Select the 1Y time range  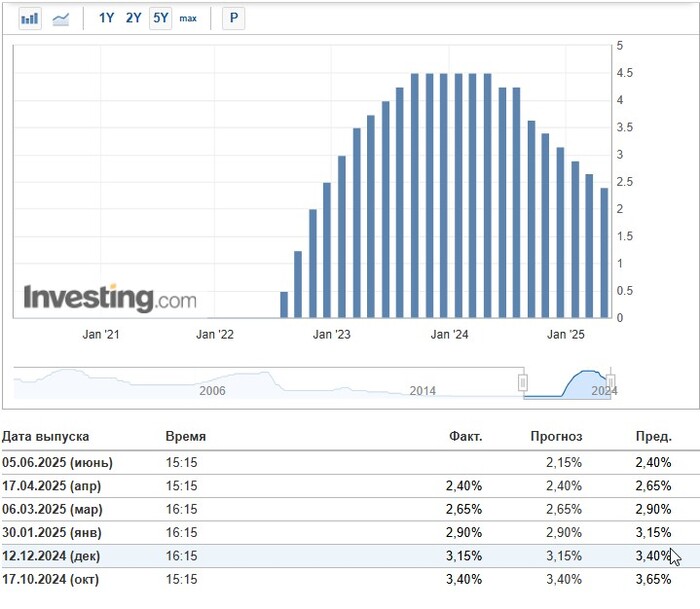(x=106, y=18)
